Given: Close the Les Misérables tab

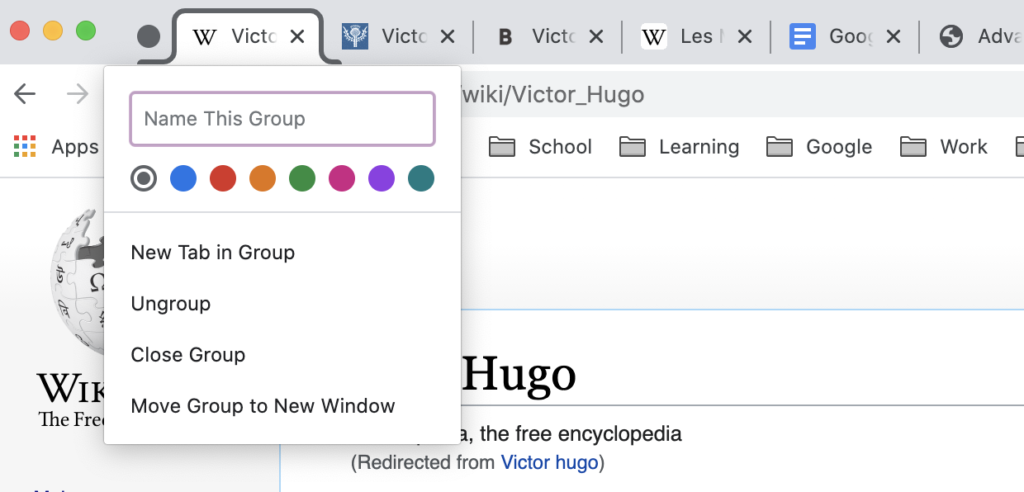Looking at the screenshot, I should click(x=744, y=37).
